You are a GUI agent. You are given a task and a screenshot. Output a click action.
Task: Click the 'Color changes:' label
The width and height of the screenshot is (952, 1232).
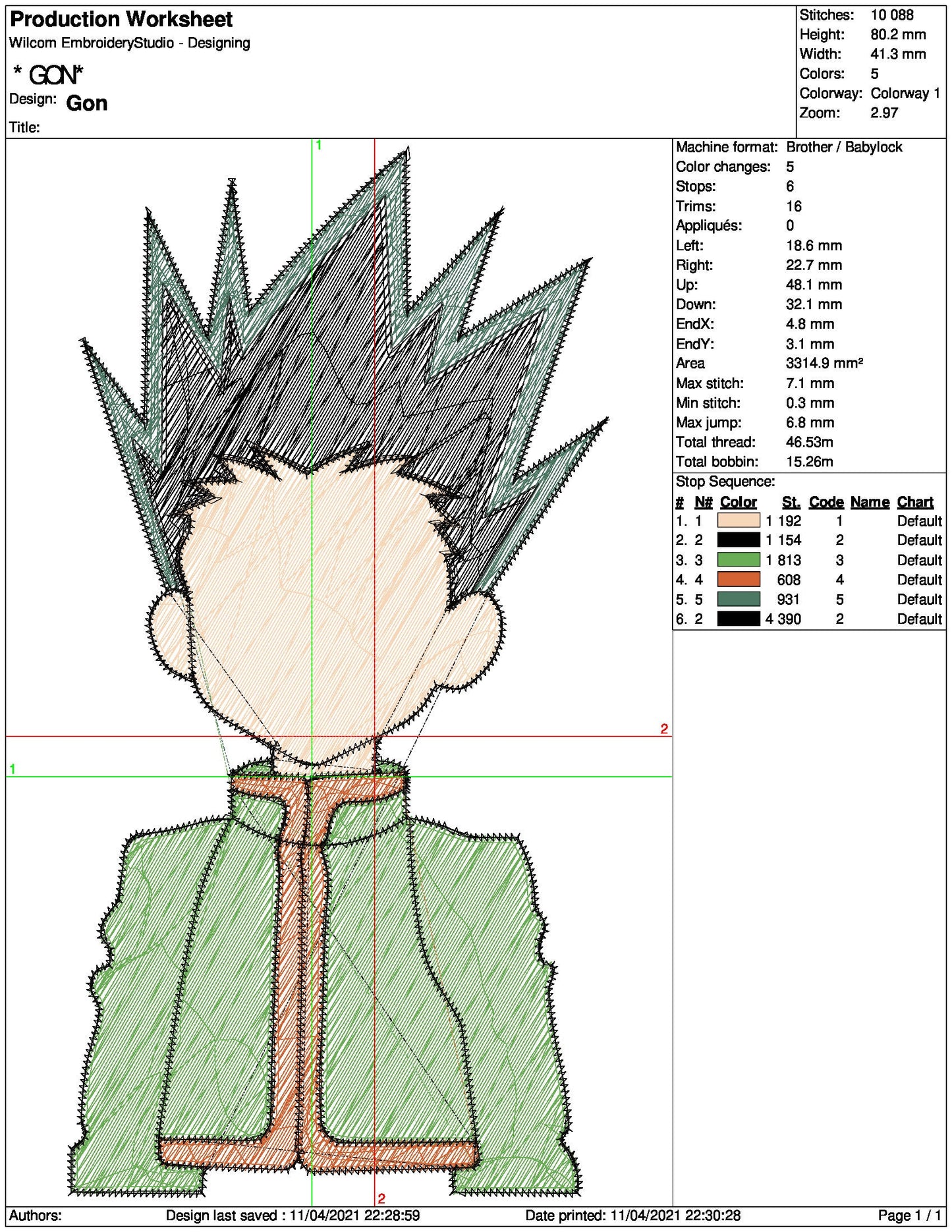[723, 167]
